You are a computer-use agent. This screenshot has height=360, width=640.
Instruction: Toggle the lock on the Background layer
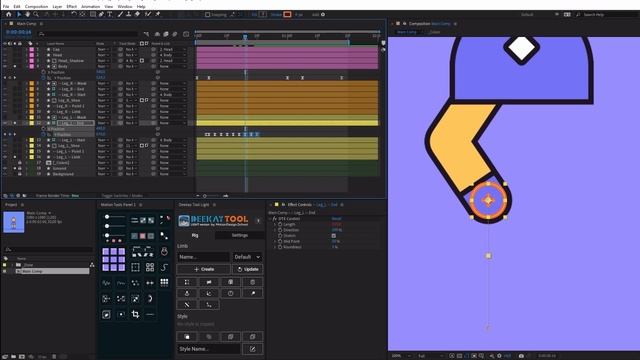point(19,174)
